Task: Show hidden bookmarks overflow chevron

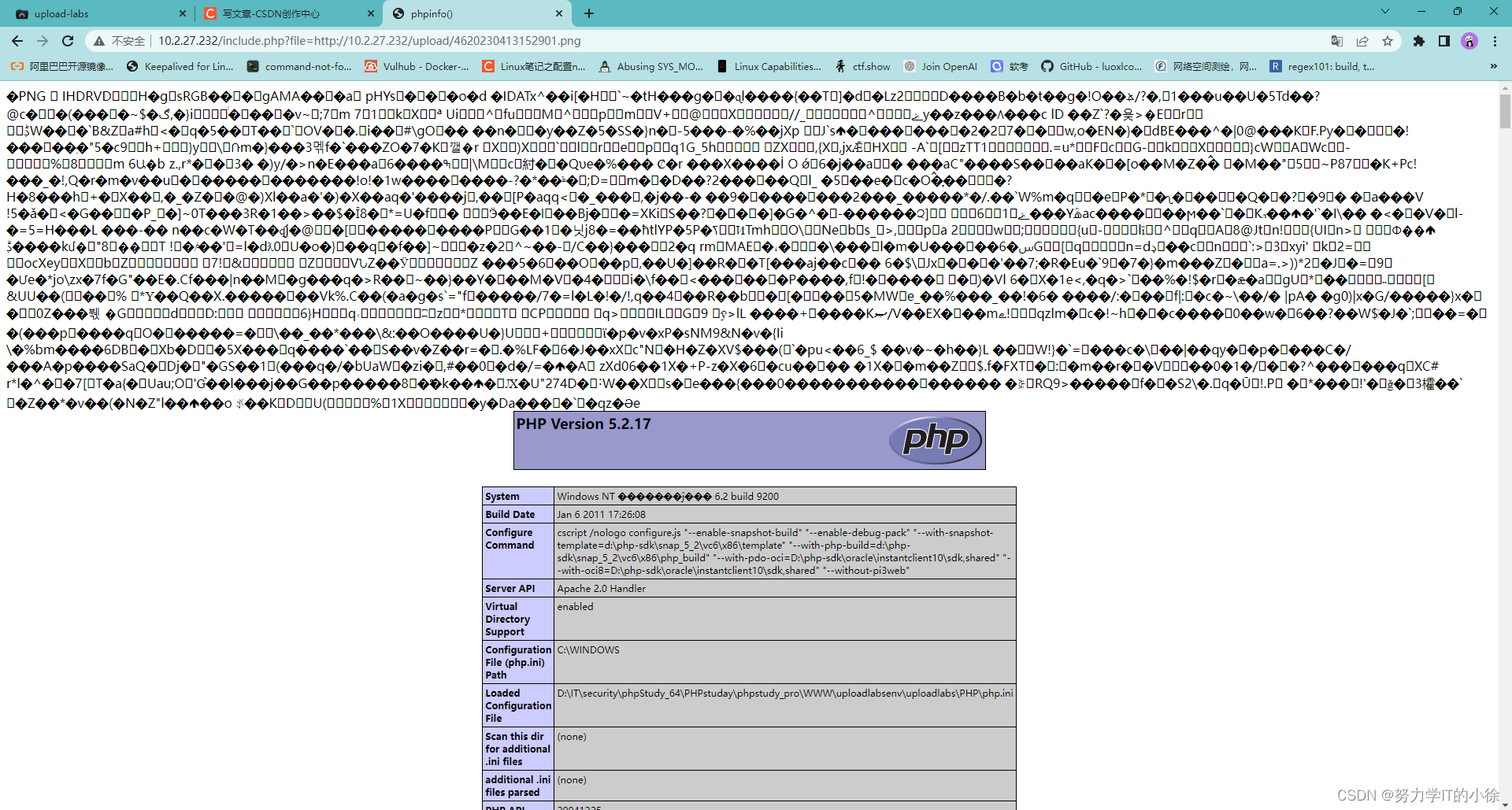Action: click(1494, 66)
